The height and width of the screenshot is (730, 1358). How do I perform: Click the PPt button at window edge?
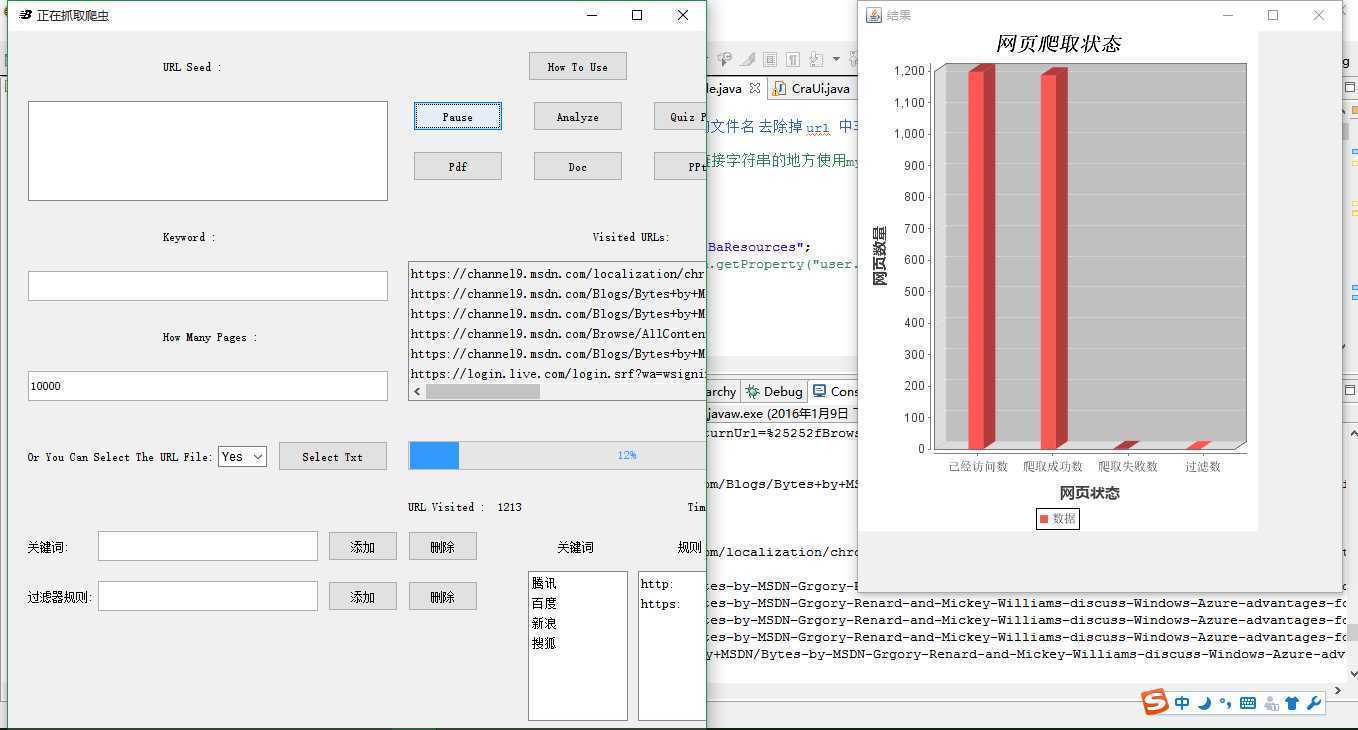click(x=680, y=166)
